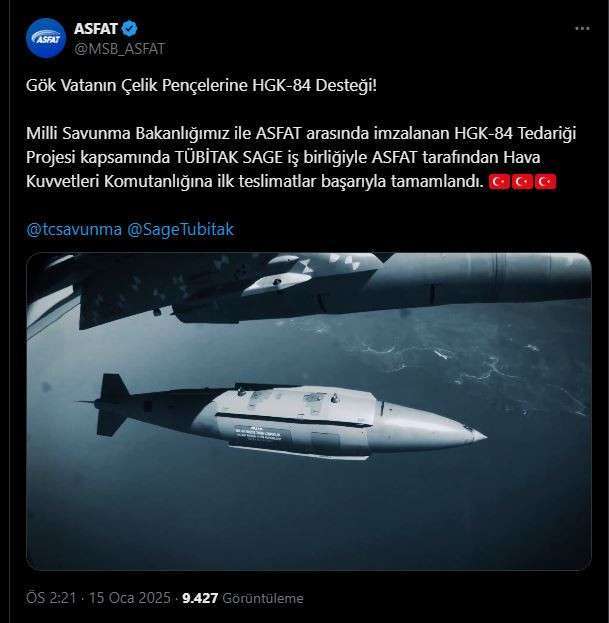609x623 pixels.
Task: Click the white stencil label on bomb body
Action: [257, 432]
